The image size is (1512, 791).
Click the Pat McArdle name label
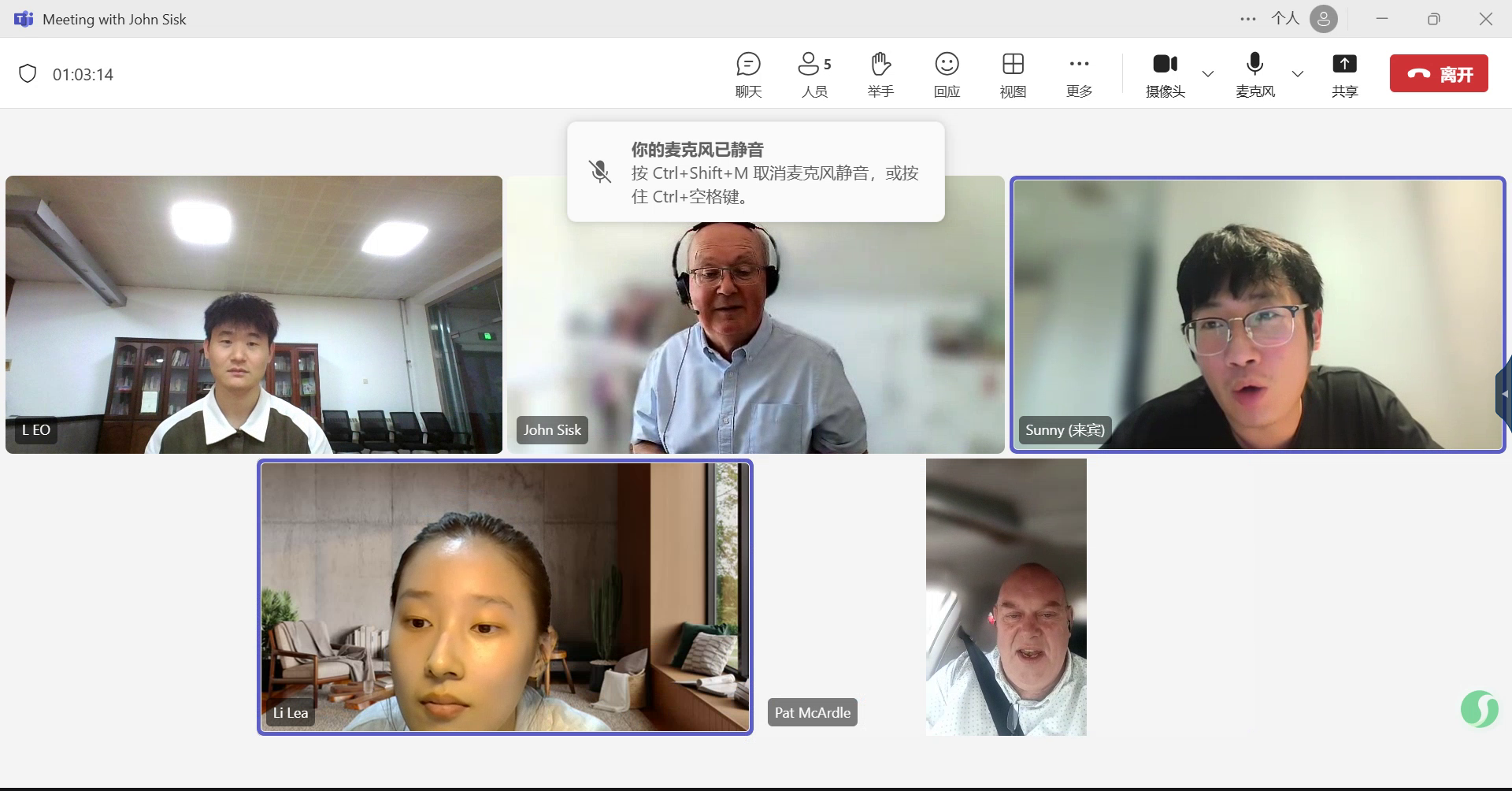click(812, 712)
